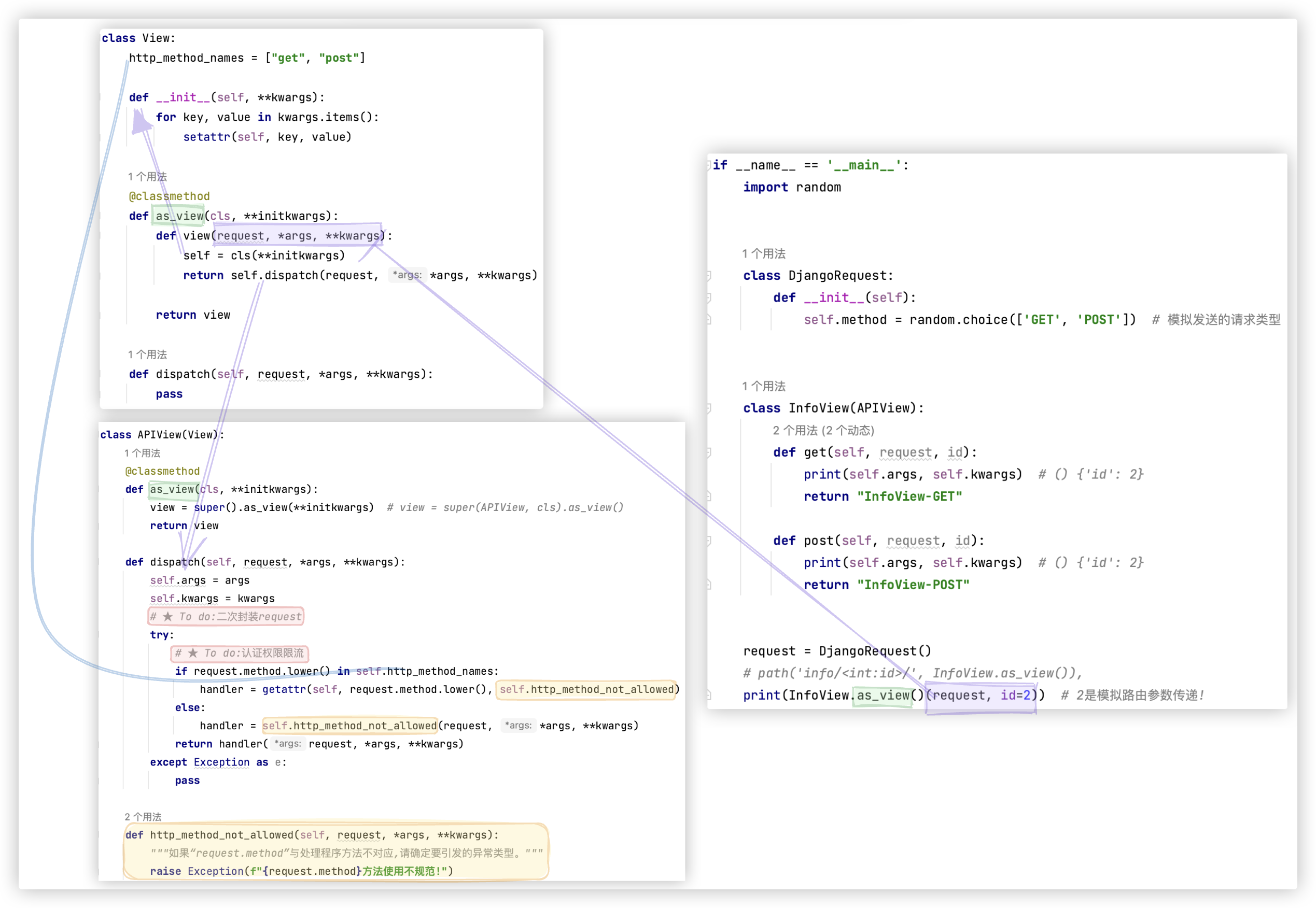Click the green-highlighted as_view in APIView class
The image size is (1316, 908).
click(172, 489)
